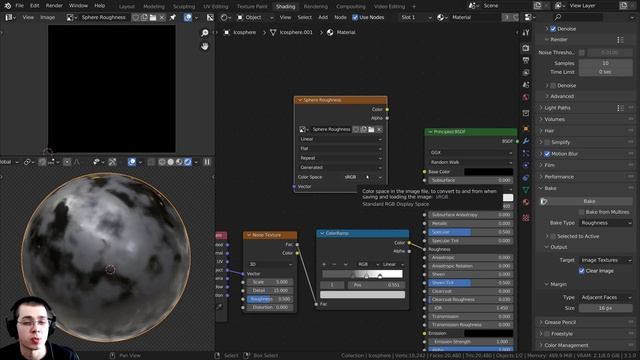Expand the Performance panel

[x=559, y=177]
